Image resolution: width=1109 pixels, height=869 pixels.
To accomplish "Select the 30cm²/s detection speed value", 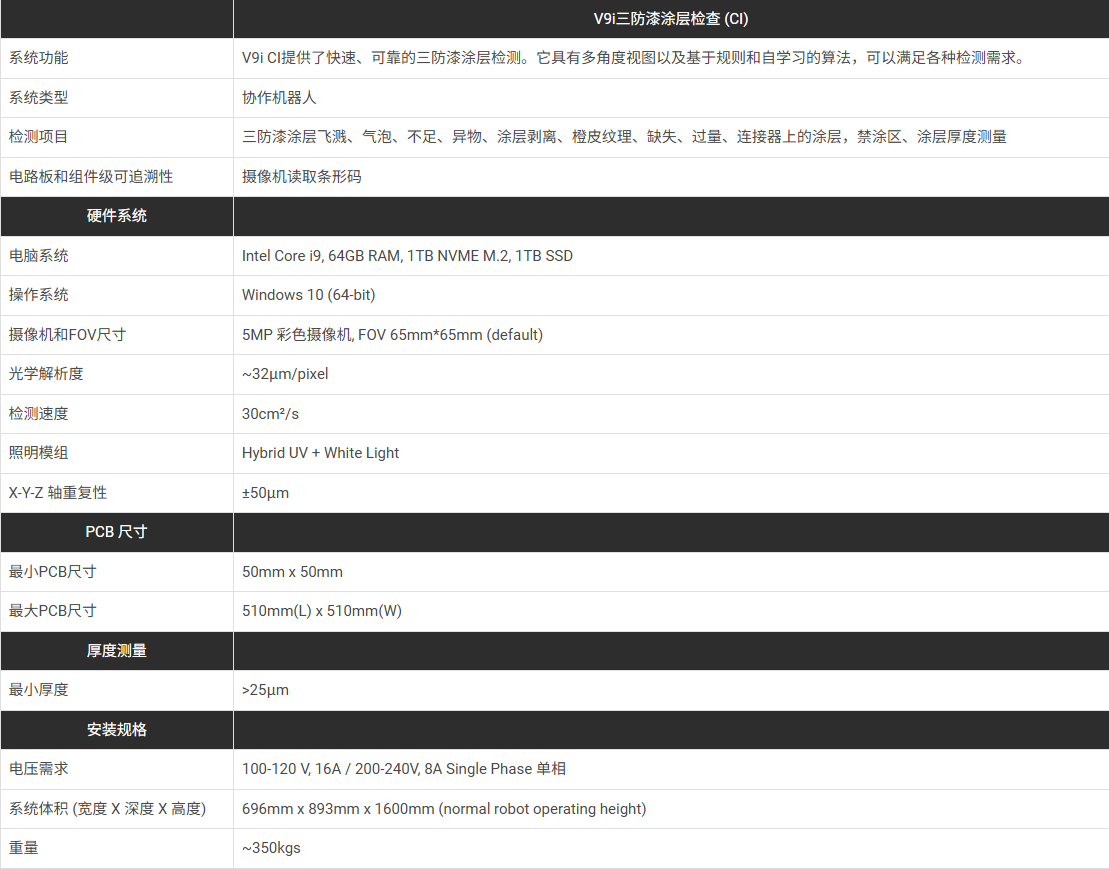I will tap(270, 414).
